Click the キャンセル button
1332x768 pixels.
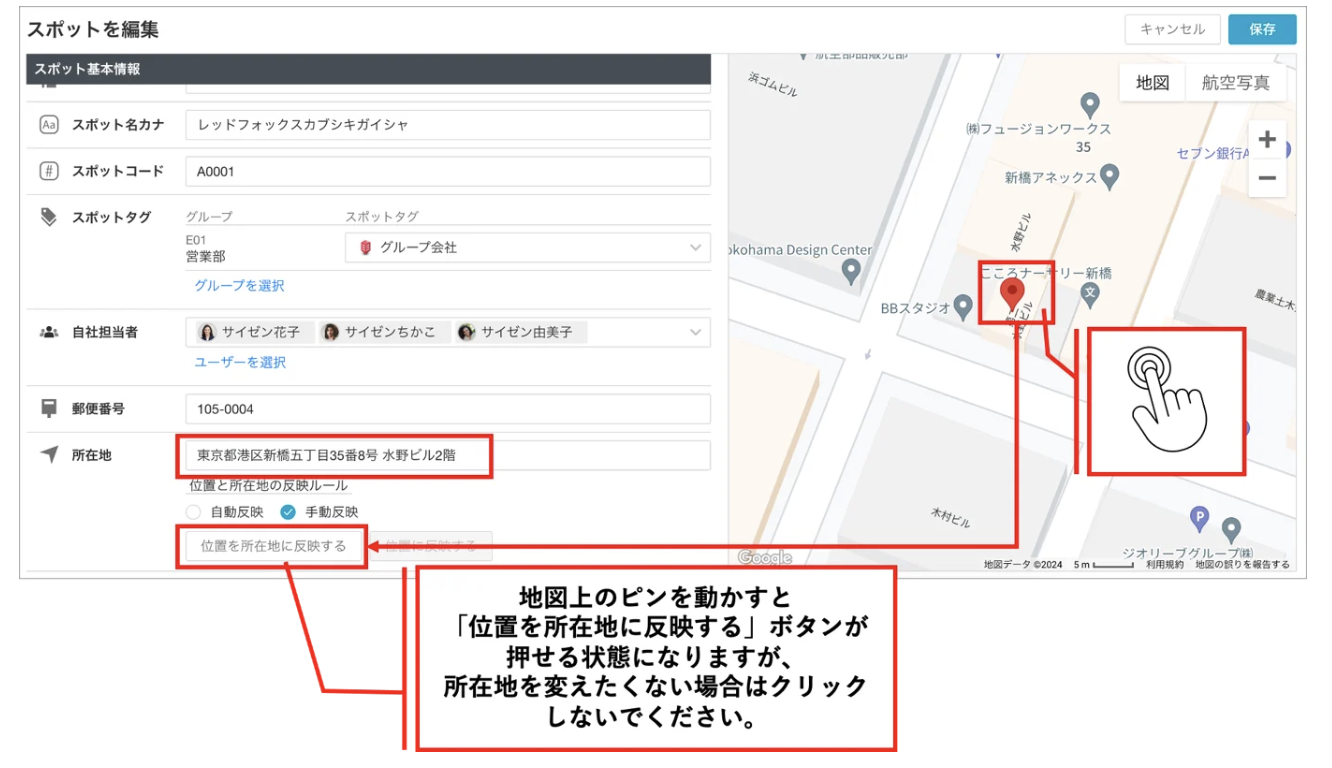pos(1172,29)
